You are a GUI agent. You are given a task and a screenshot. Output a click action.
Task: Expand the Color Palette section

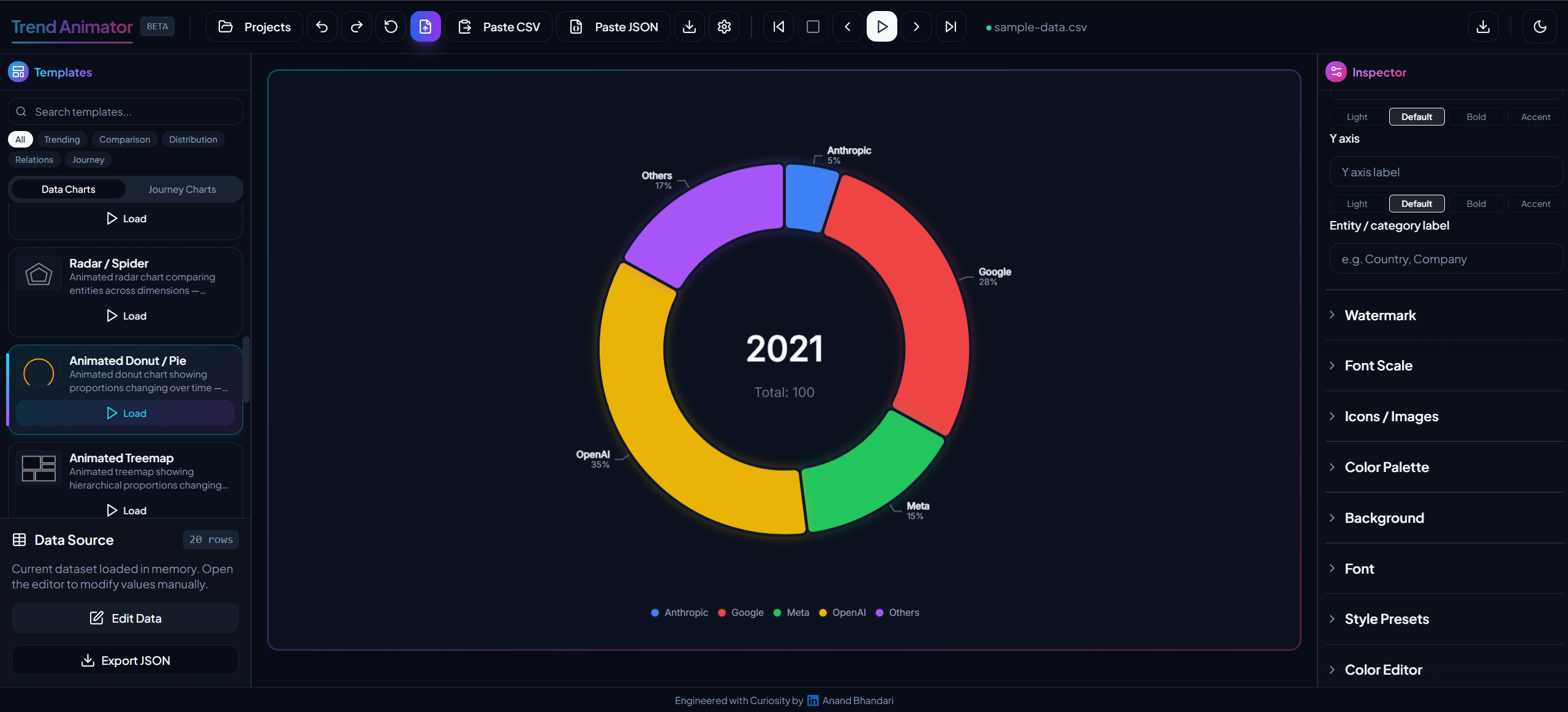coord(1386,467)
